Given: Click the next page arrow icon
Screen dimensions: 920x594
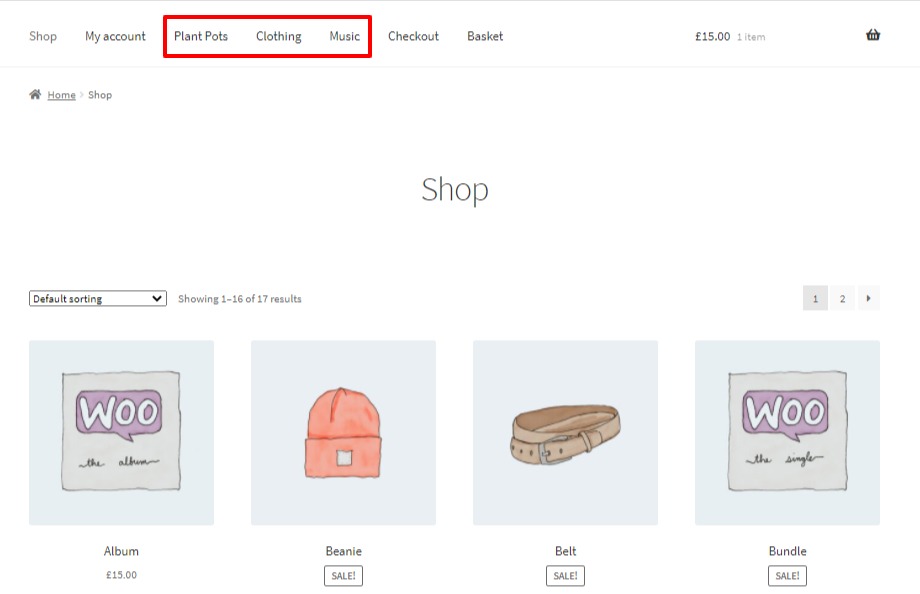Looking at the screenshot, I should pyautogui.click(x=868, y=298).
